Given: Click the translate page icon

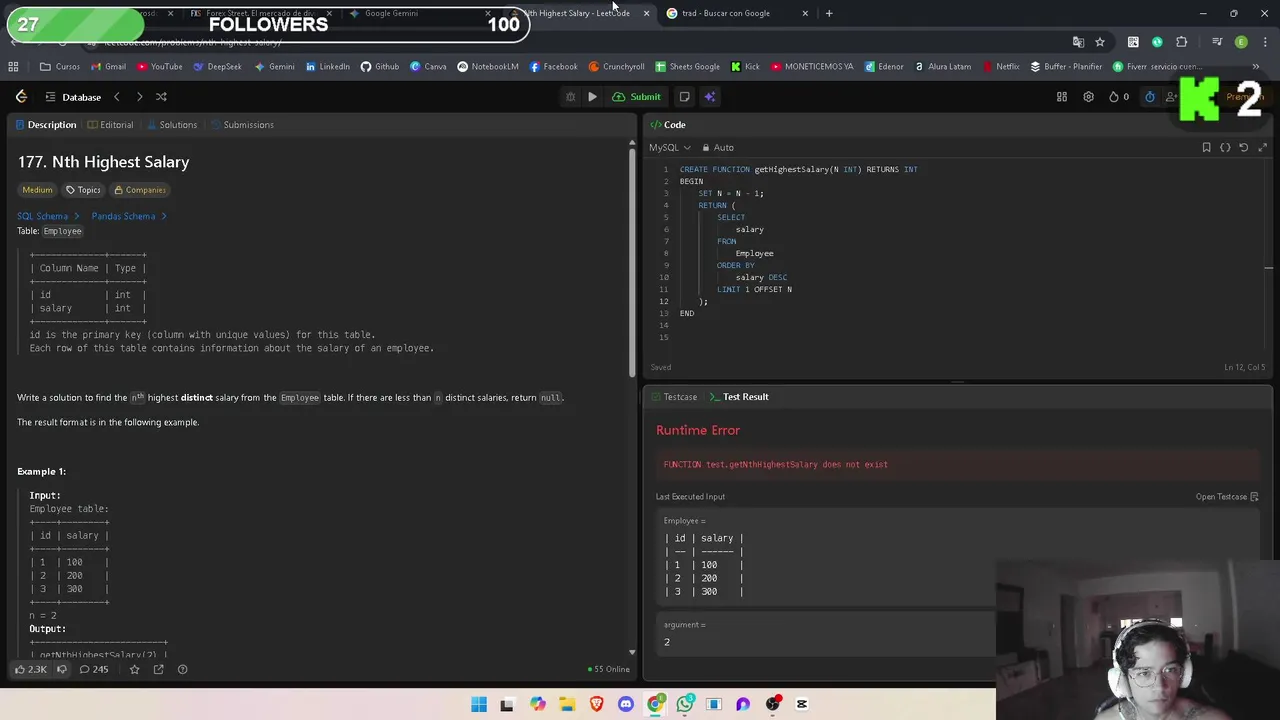Looking at the screenshot, I should coord(1078,42).
